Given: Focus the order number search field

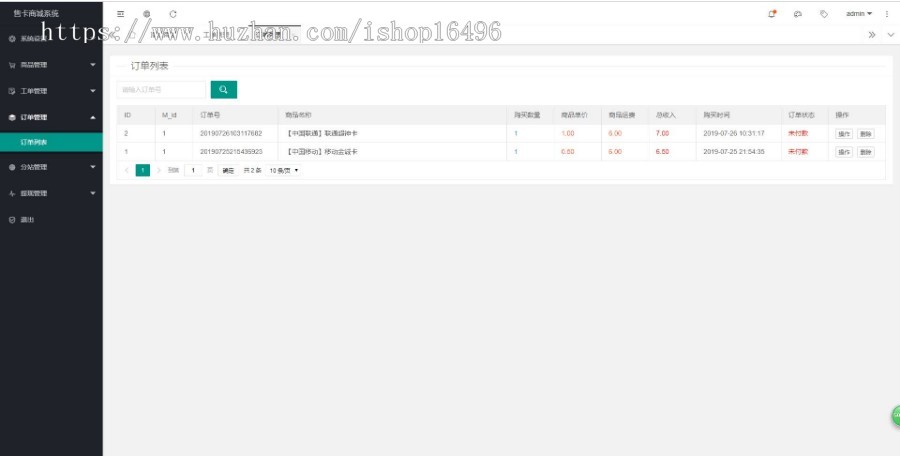Looking at the screenshot, I should tap(161, 90).
